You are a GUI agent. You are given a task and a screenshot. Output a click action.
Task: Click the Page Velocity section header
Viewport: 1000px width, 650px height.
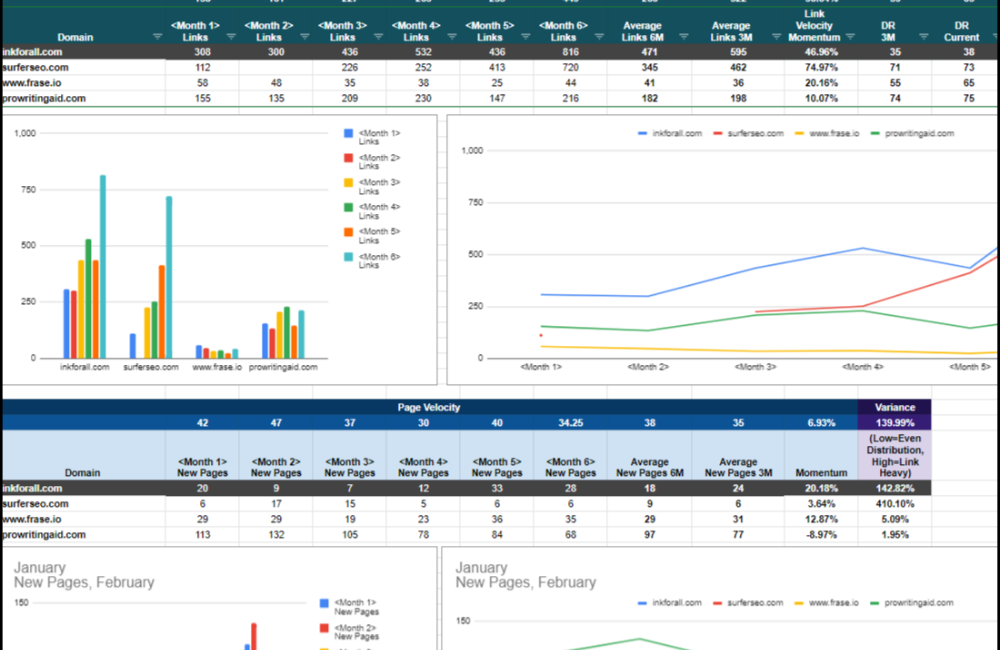pyautogui.click(x=429, y=407)
